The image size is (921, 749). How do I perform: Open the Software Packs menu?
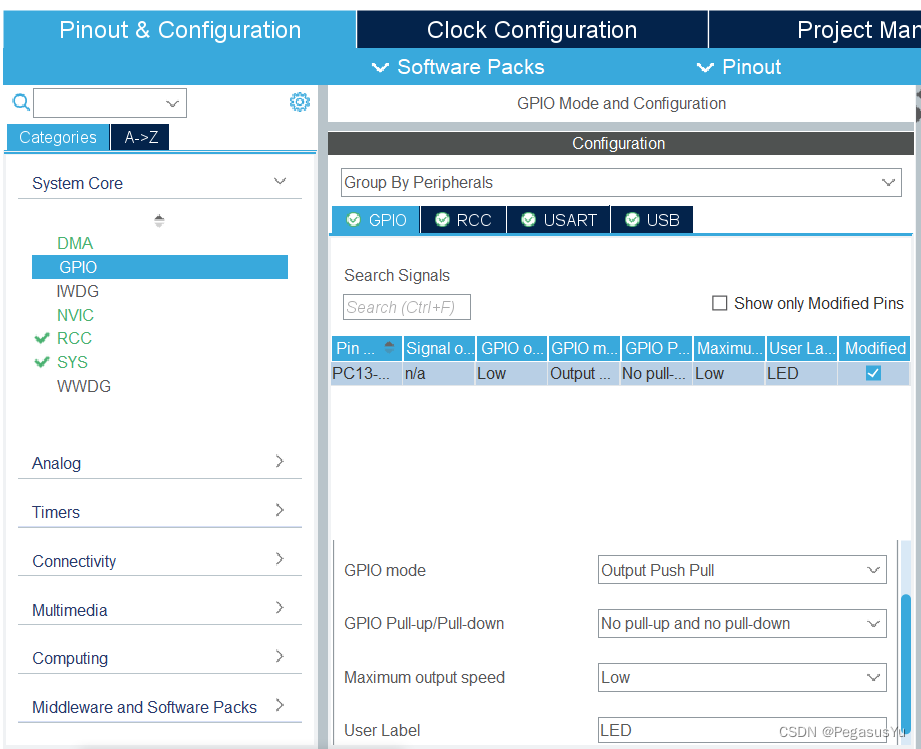pos(459,67)
